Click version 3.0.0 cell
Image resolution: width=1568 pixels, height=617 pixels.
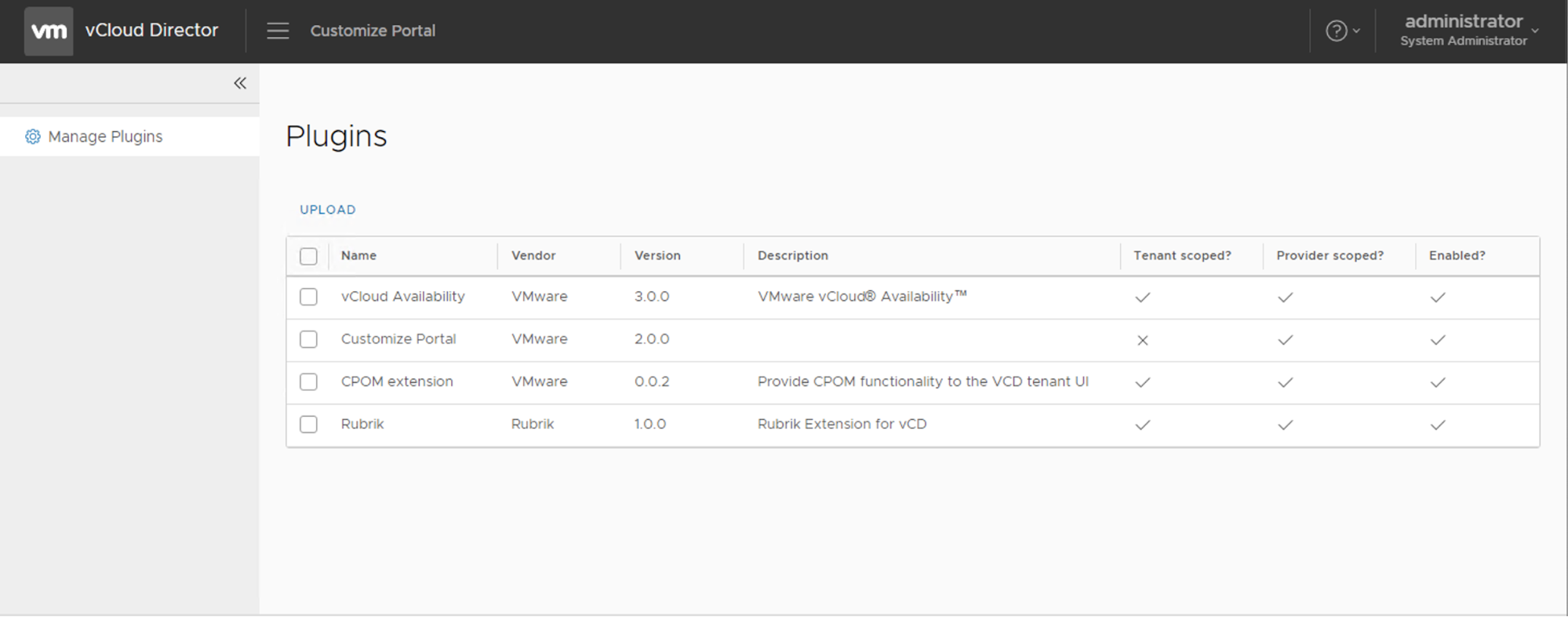tap(652, 297)
